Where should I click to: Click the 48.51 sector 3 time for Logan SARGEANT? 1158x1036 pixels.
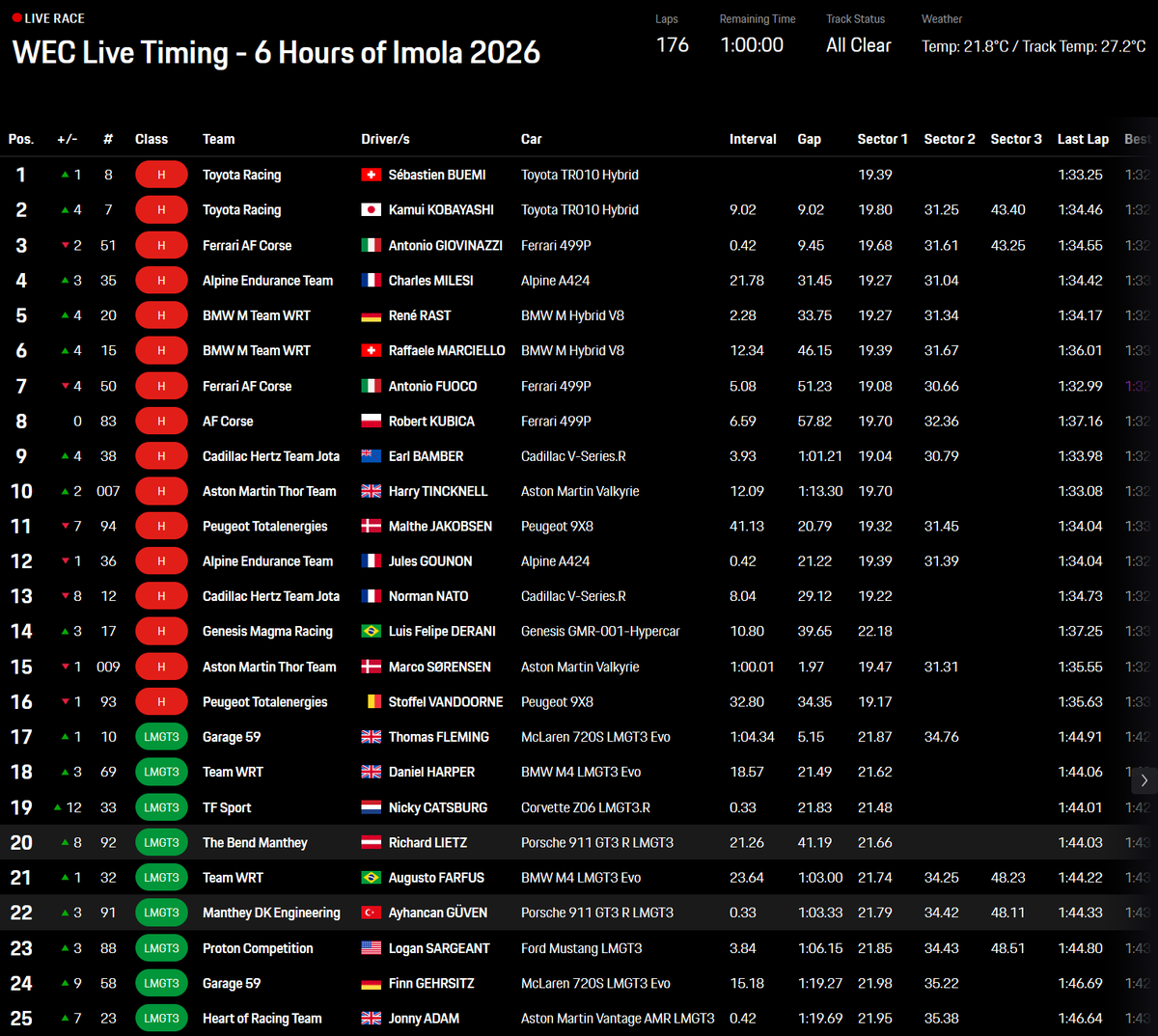click(1007, 948)
